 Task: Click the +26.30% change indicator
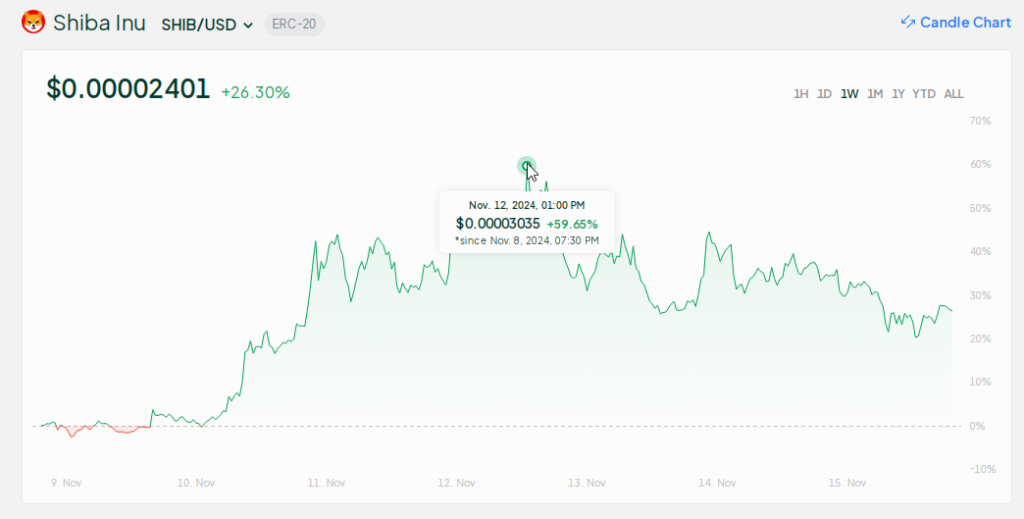click(x=255, y=93)
